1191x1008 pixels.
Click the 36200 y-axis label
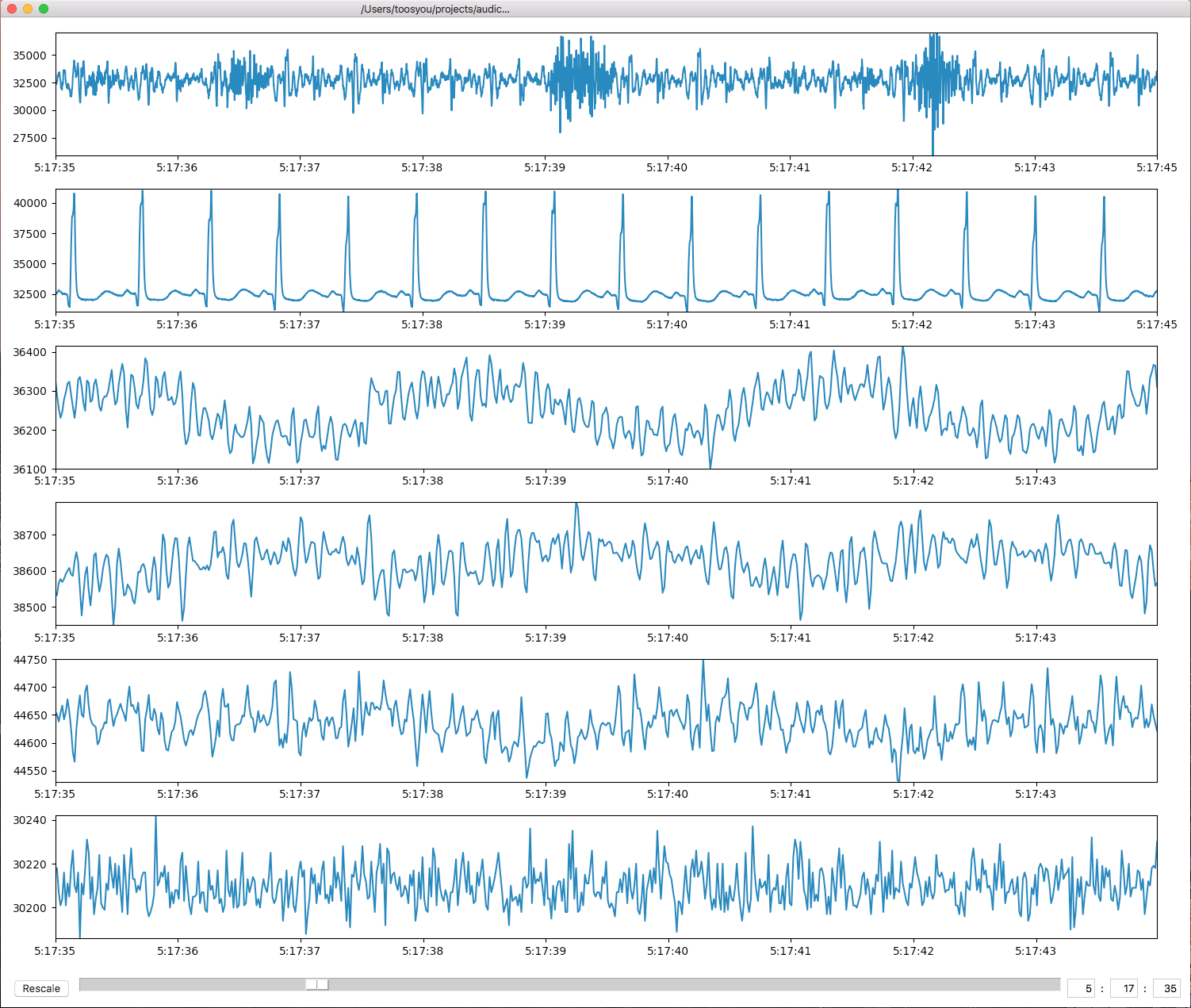click(x=30, y=431)
